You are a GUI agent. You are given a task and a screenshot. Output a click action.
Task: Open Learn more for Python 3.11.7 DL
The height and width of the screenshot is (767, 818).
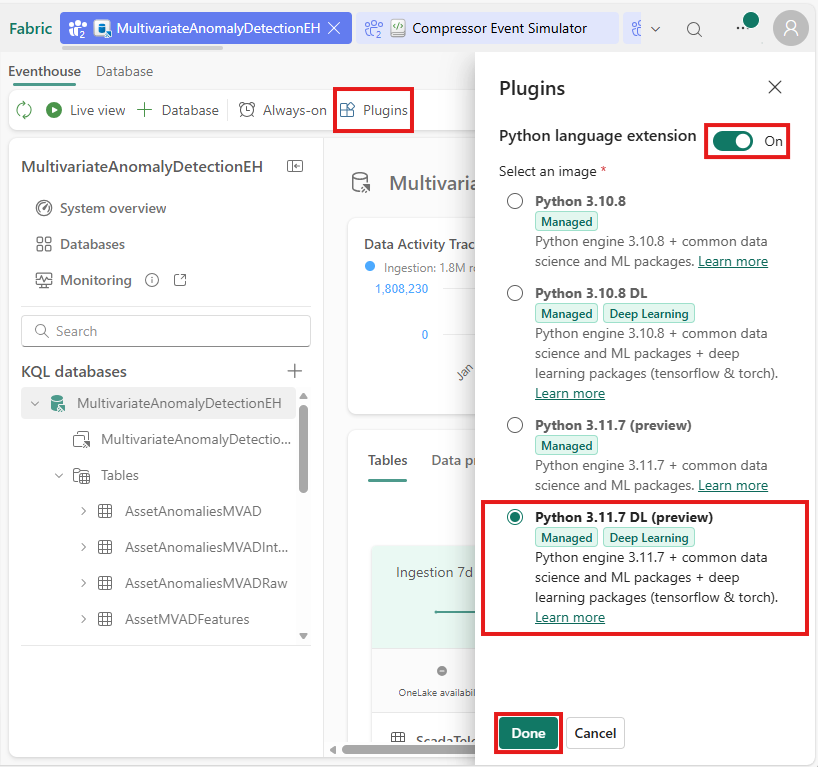[x=570, y=617]
